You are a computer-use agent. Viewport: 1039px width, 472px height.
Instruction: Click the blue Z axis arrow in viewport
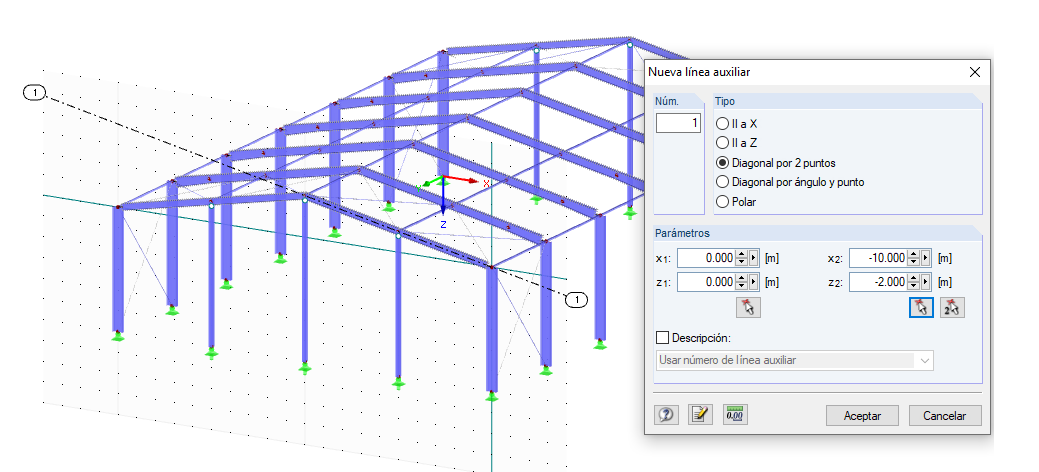click(443, 197)
